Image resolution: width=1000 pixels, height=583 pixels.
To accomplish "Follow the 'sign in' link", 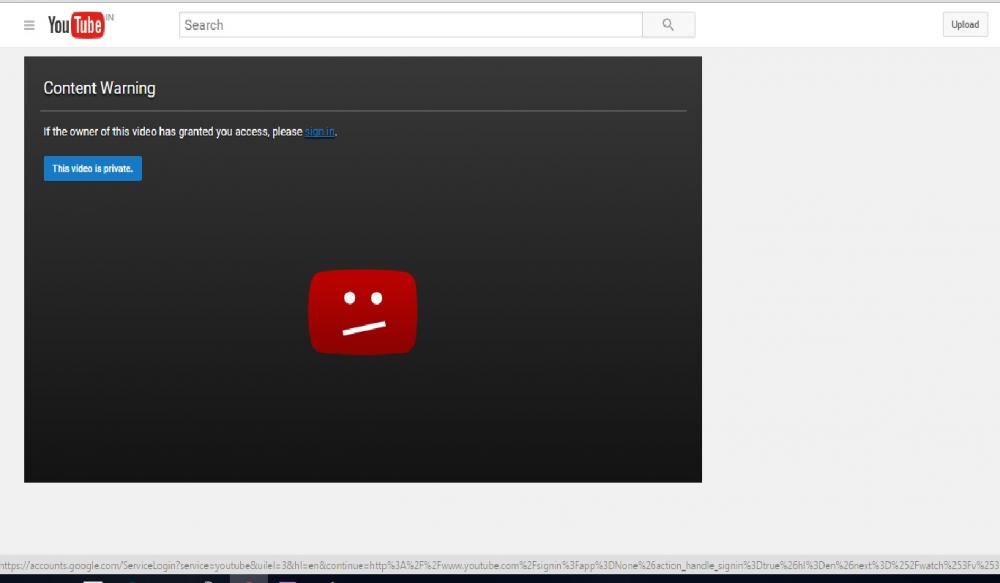I will [x=319, y=132].
